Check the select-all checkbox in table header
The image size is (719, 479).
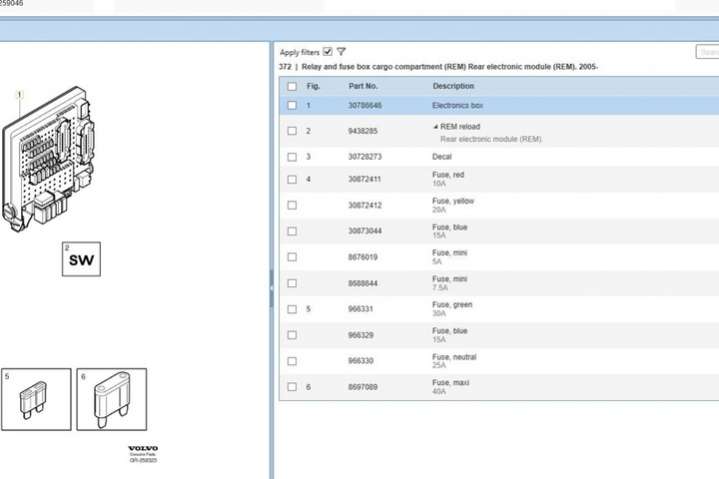[x=292, y=87]
